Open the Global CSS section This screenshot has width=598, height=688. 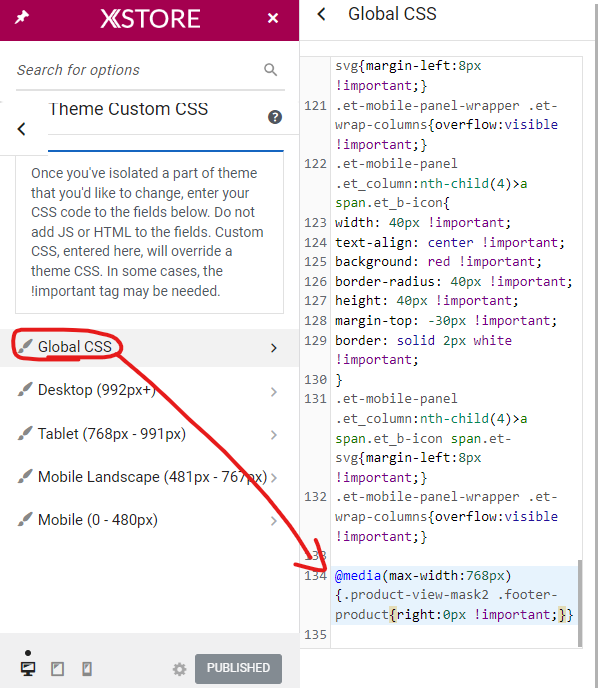[149, 348]
